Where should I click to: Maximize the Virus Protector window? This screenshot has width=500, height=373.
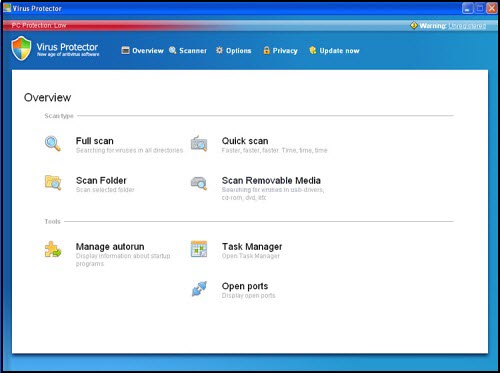tap(480, 8)
